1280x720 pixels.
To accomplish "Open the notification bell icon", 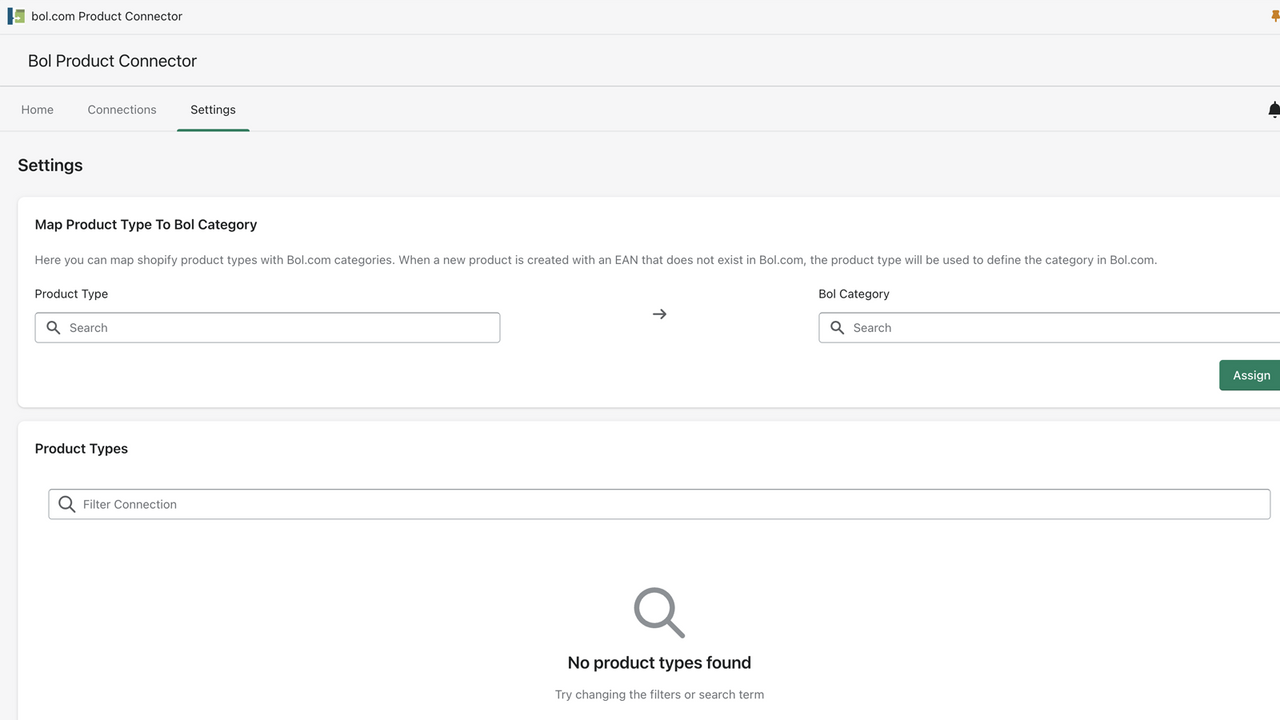I will coord(1274,109).
